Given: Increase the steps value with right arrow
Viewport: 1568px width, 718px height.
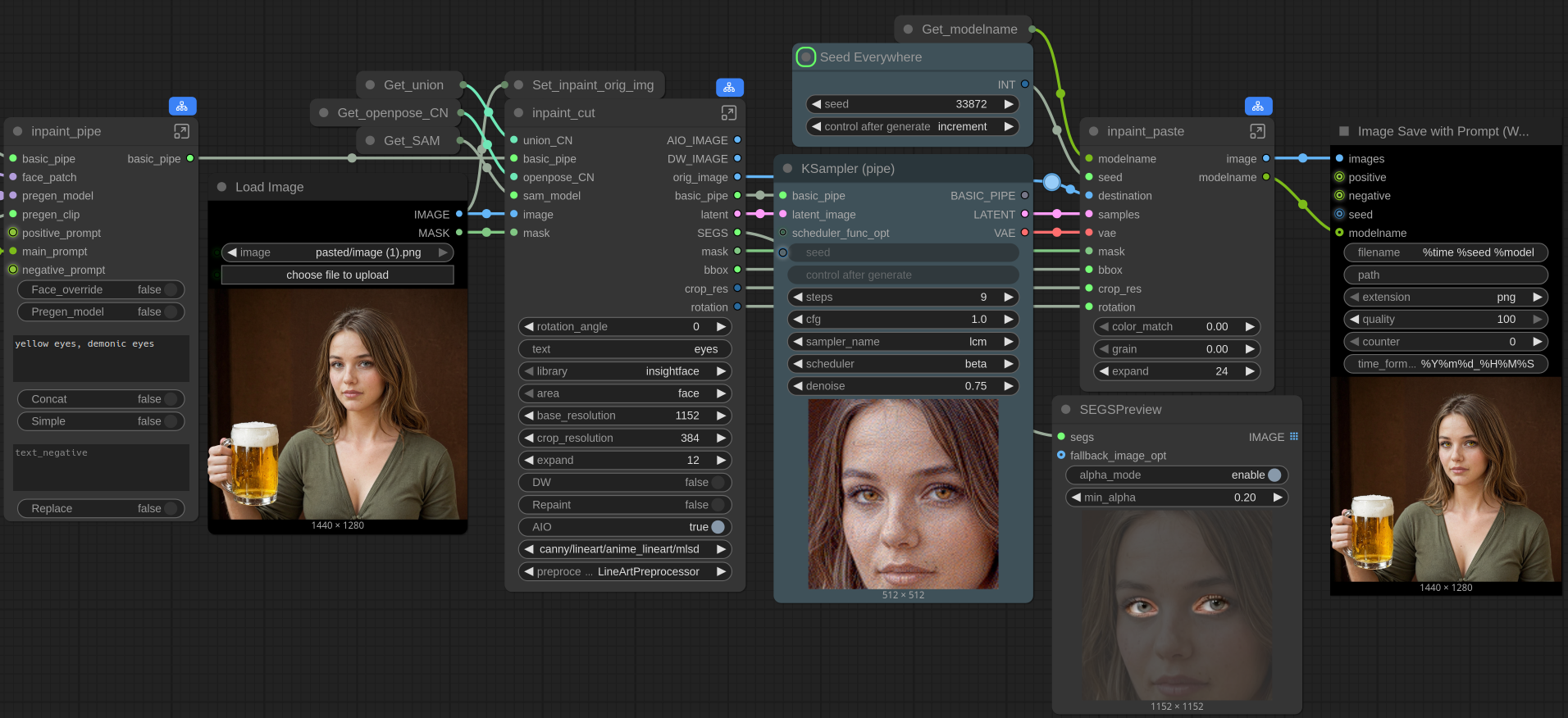Looking at the screenshot, I should pos(1009,297).
